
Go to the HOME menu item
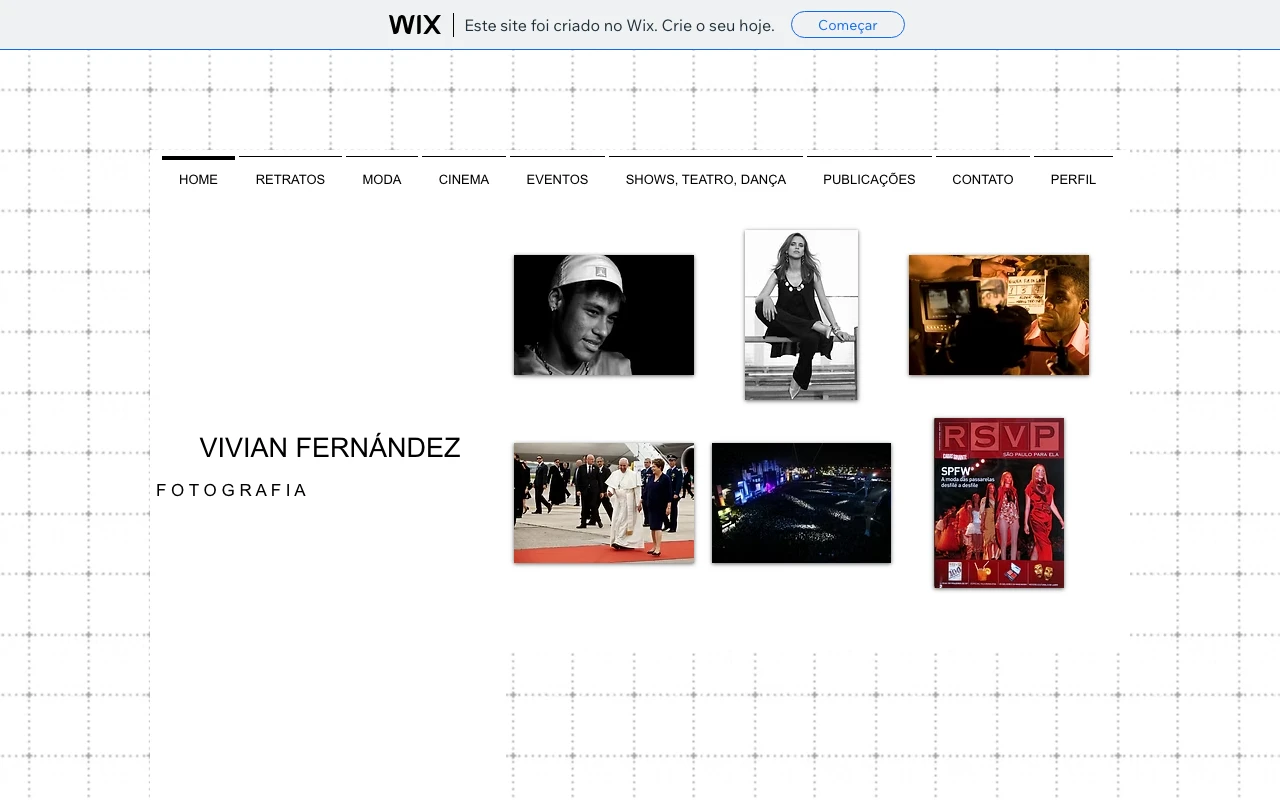[198, 179]
